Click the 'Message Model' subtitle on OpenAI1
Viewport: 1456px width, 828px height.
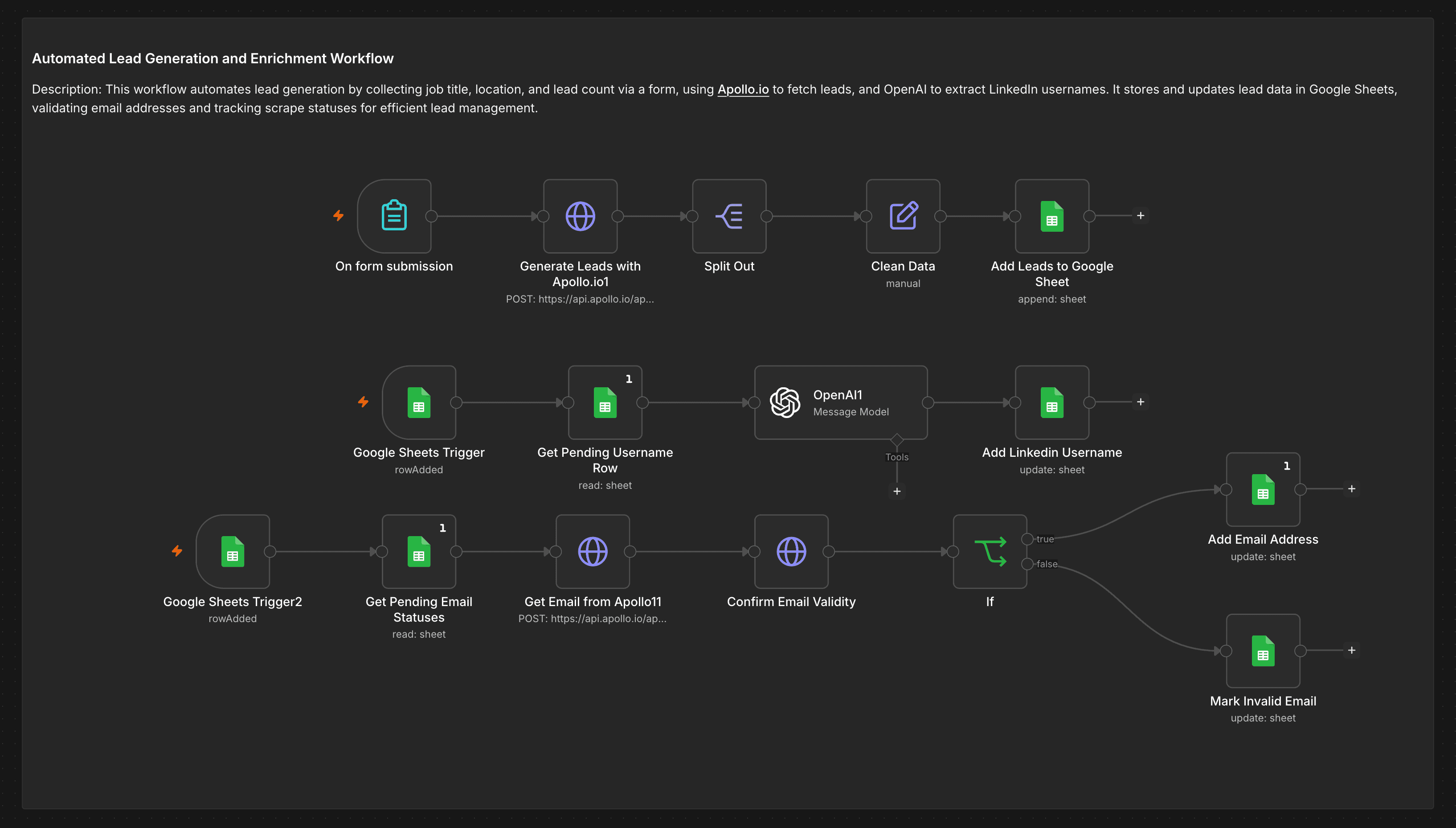point(851,412)
